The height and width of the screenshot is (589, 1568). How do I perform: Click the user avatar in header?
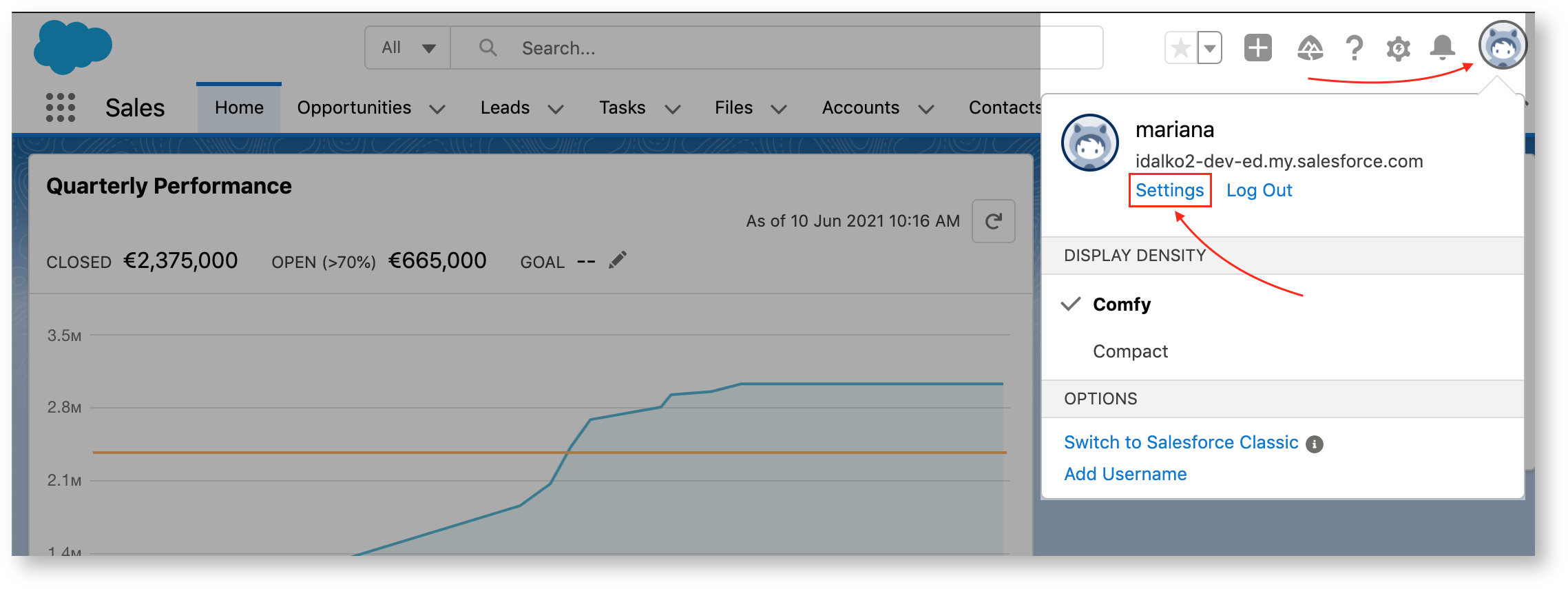tap(1502, 45)
